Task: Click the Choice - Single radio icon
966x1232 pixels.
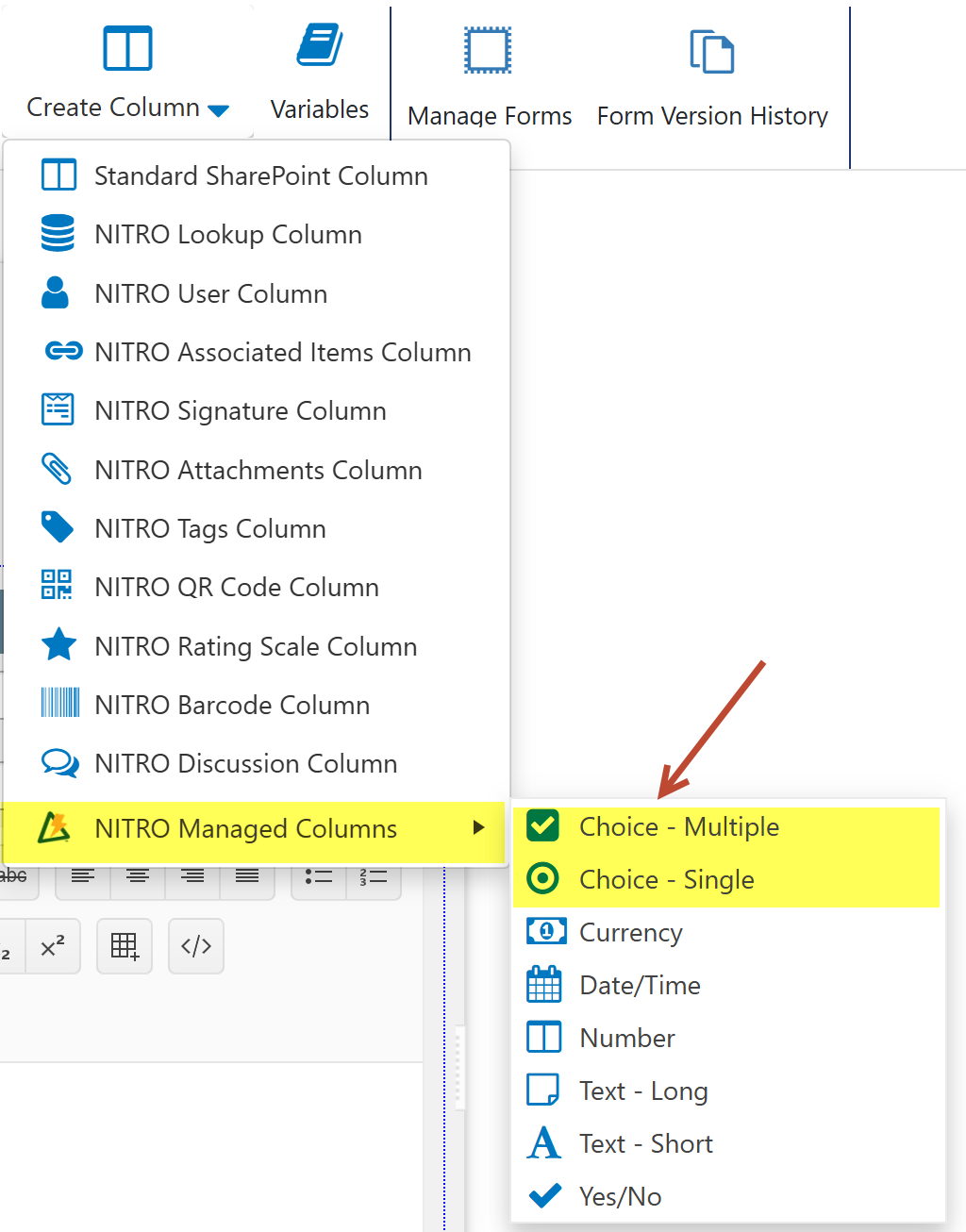Action: [542, 878]
